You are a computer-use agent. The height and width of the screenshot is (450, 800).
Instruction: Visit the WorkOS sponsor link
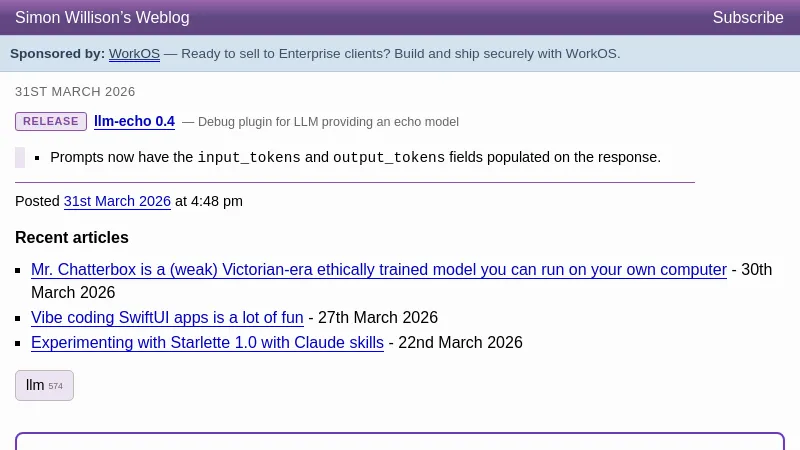pos(134,54)
